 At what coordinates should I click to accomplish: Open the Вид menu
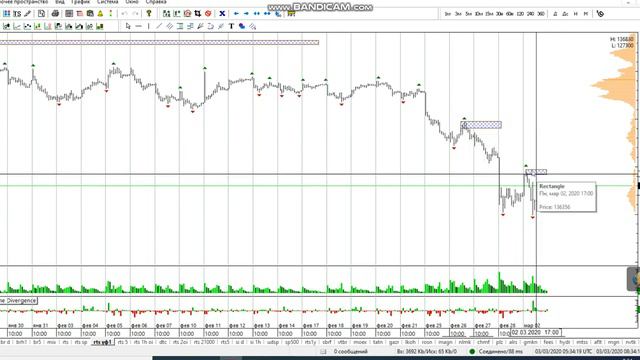click(60, 2)
